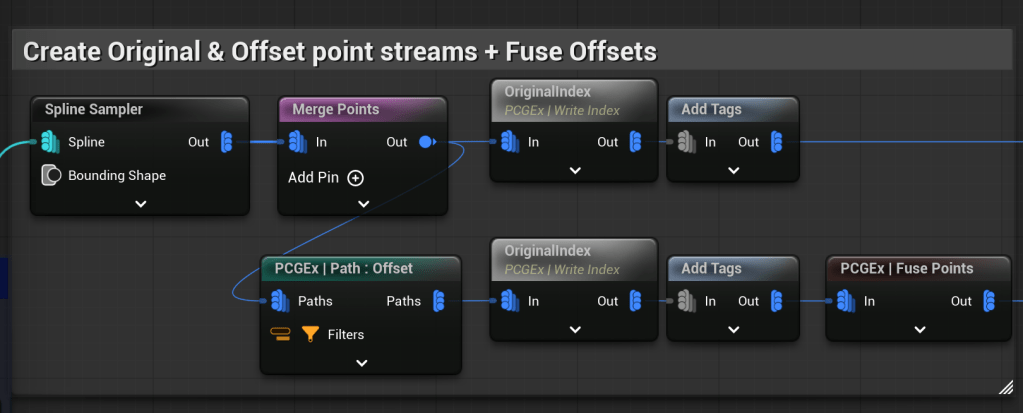
Task: Expand the Merge Points node chevron
Action: click(x=363, y=203)
